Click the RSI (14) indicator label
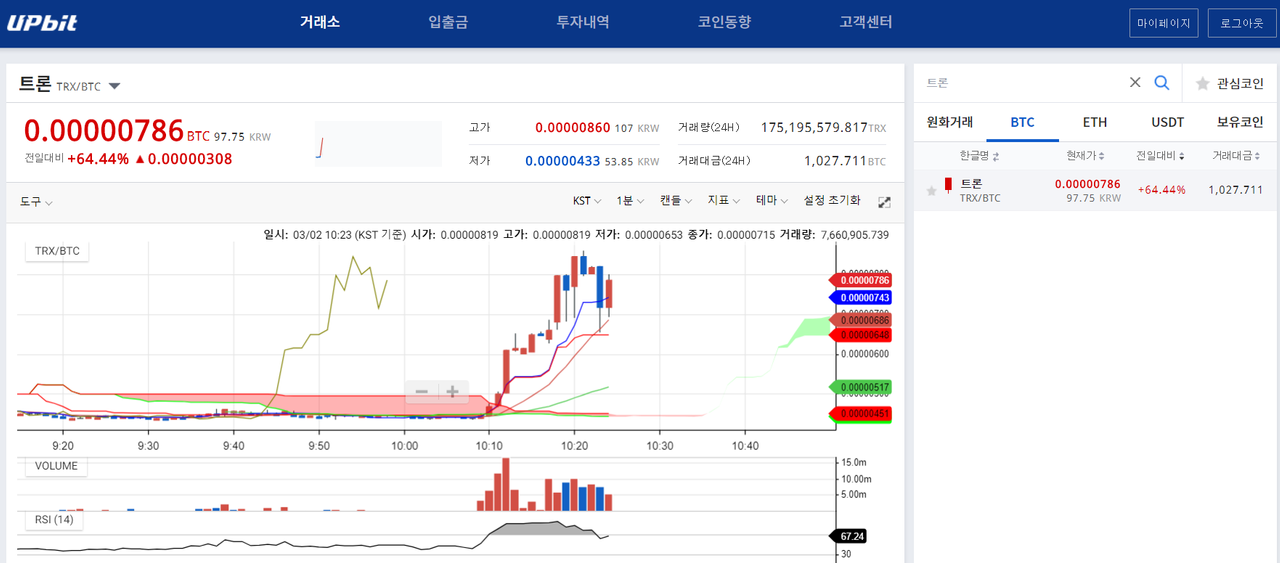Image resolution: width=1280 pixels, height=563 pixels. pyautogui.click(x=54, y=519)
